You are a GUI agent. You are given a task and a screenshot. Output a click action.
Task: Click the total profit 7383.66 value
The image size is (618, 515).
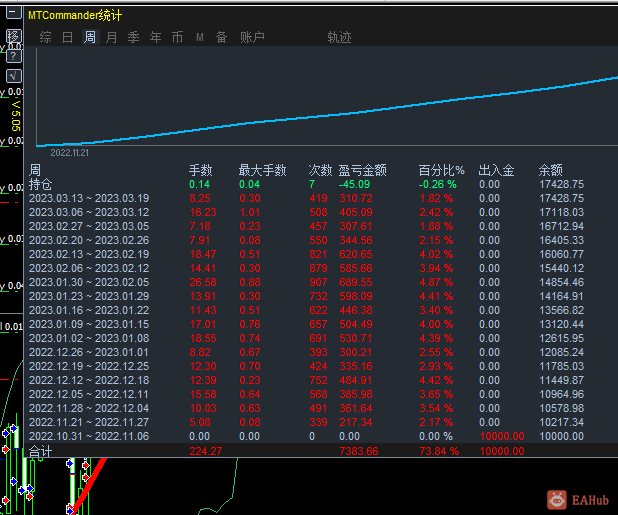click(359, 451)
